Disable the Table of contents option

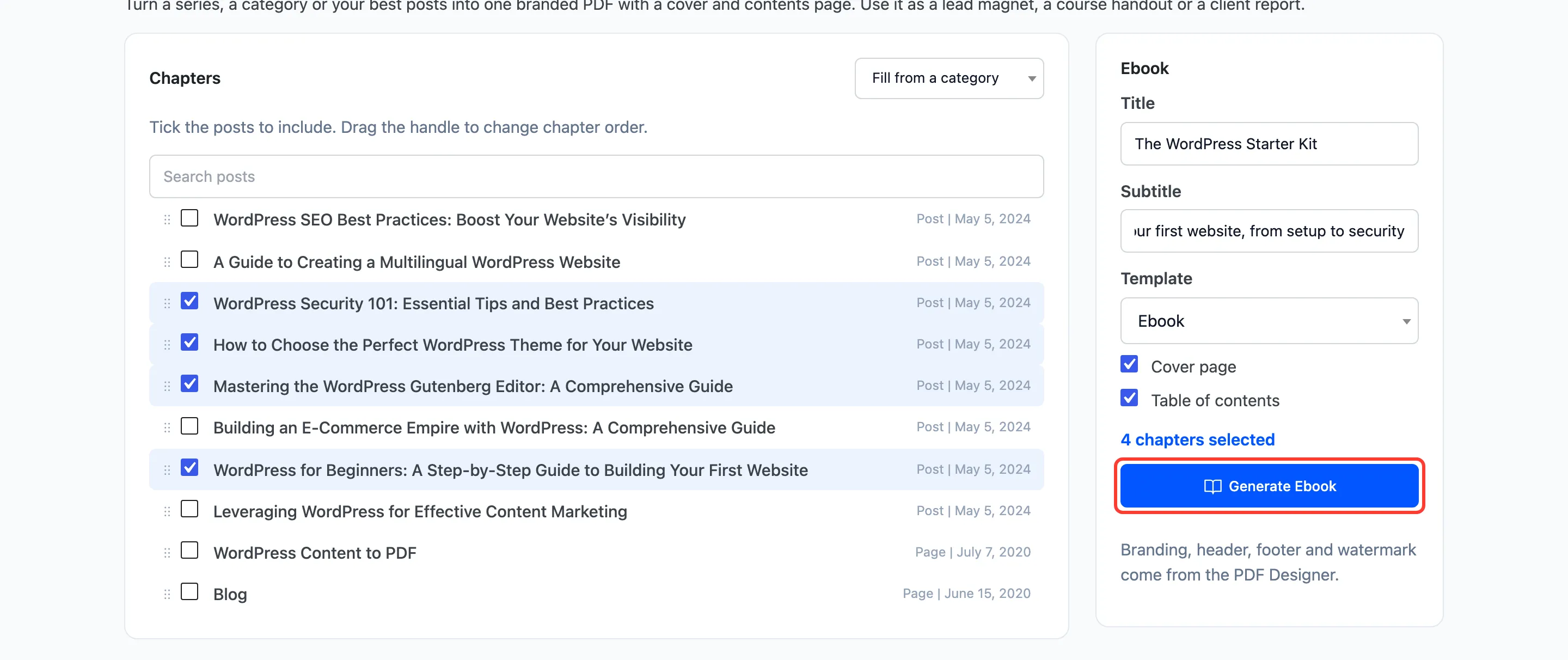1129,399
